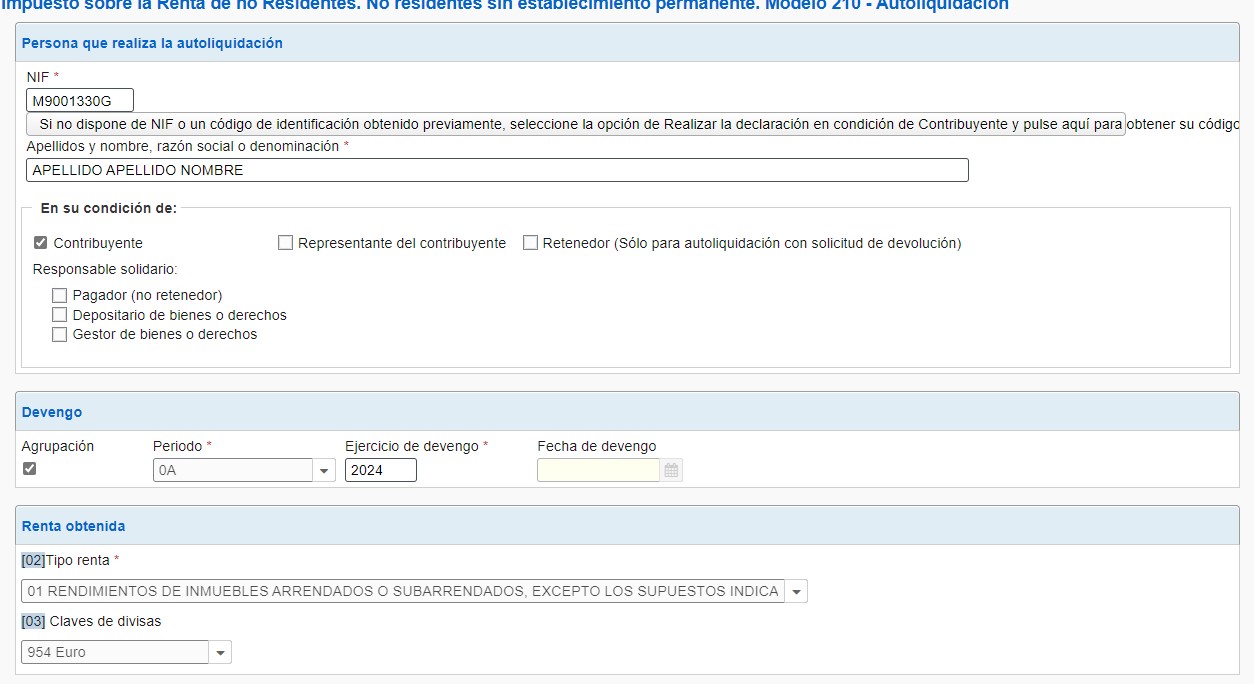Select Depositario de bienes o derechos checkbox

pos(60,315)
